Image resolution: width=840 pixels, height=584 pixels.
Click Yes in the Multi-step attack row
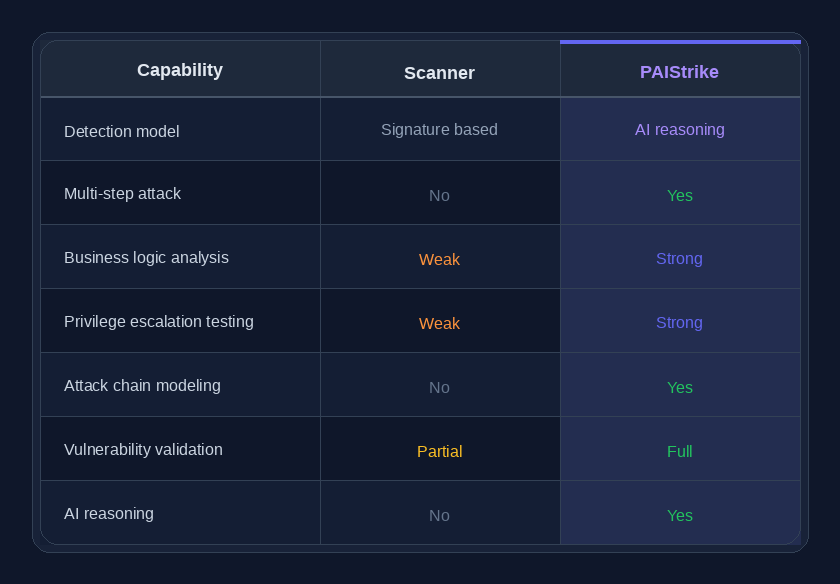tap(679, 195)
